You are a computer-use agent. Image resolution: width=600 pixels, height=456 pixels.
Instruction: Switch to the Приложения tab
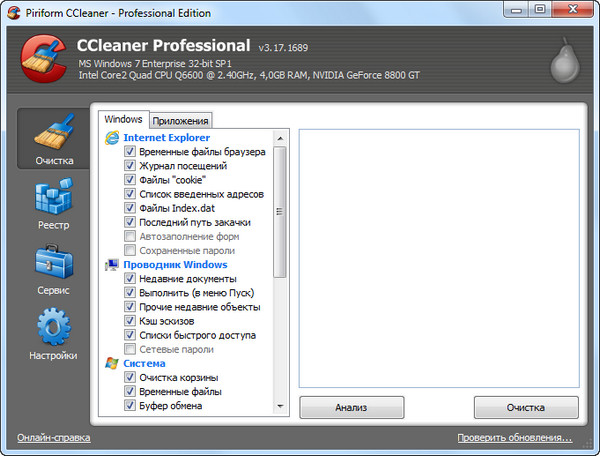pos(180,119)
